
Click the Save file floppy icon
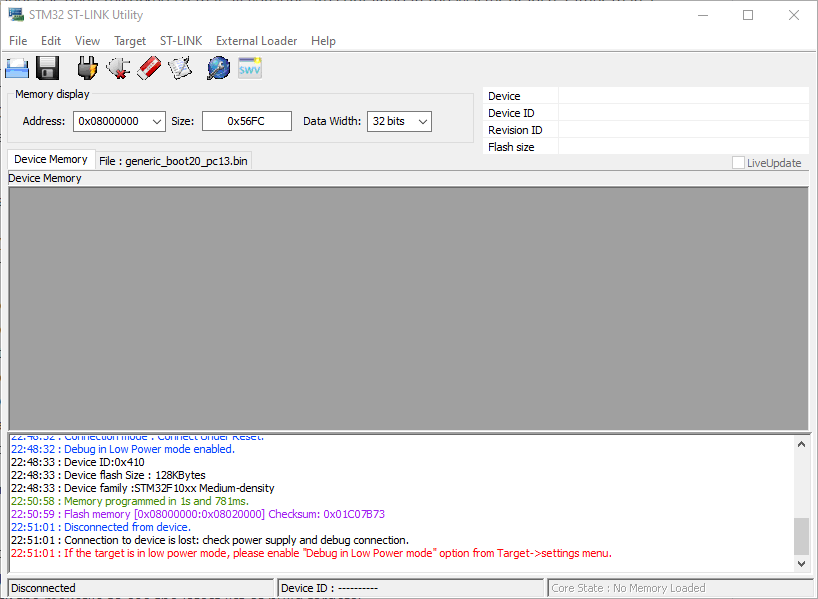pyautogui.click(x=47, y=68)
